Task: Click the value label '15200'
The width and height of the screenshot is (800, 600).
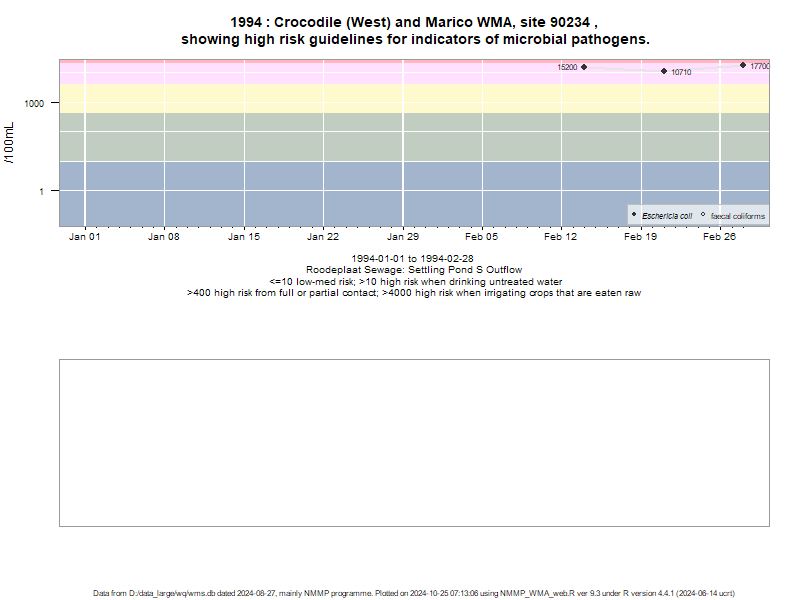Action: 567,67
